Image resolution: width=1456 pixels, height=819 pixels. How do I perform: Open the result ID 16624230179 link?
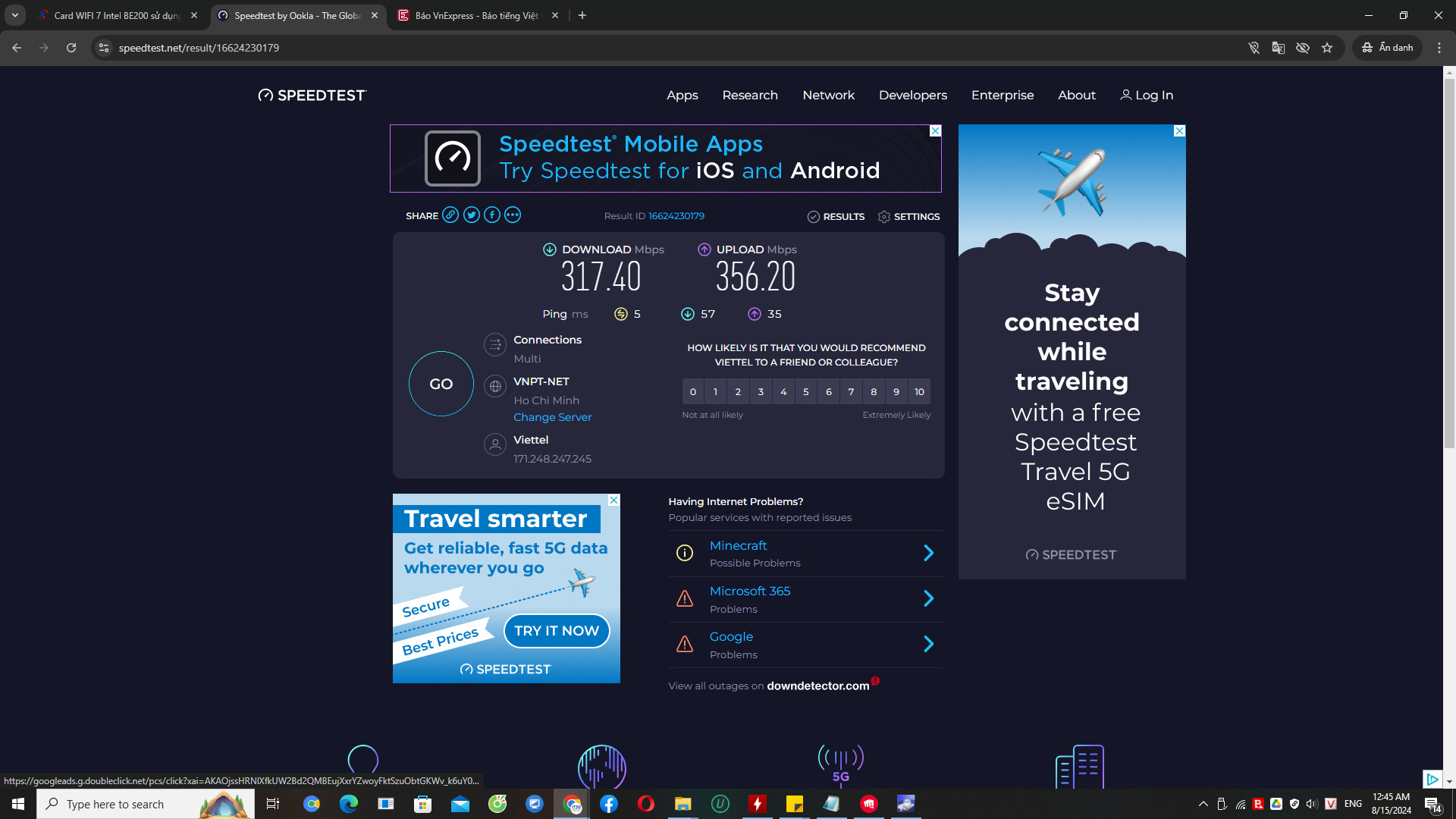click(x=676, y=216)
